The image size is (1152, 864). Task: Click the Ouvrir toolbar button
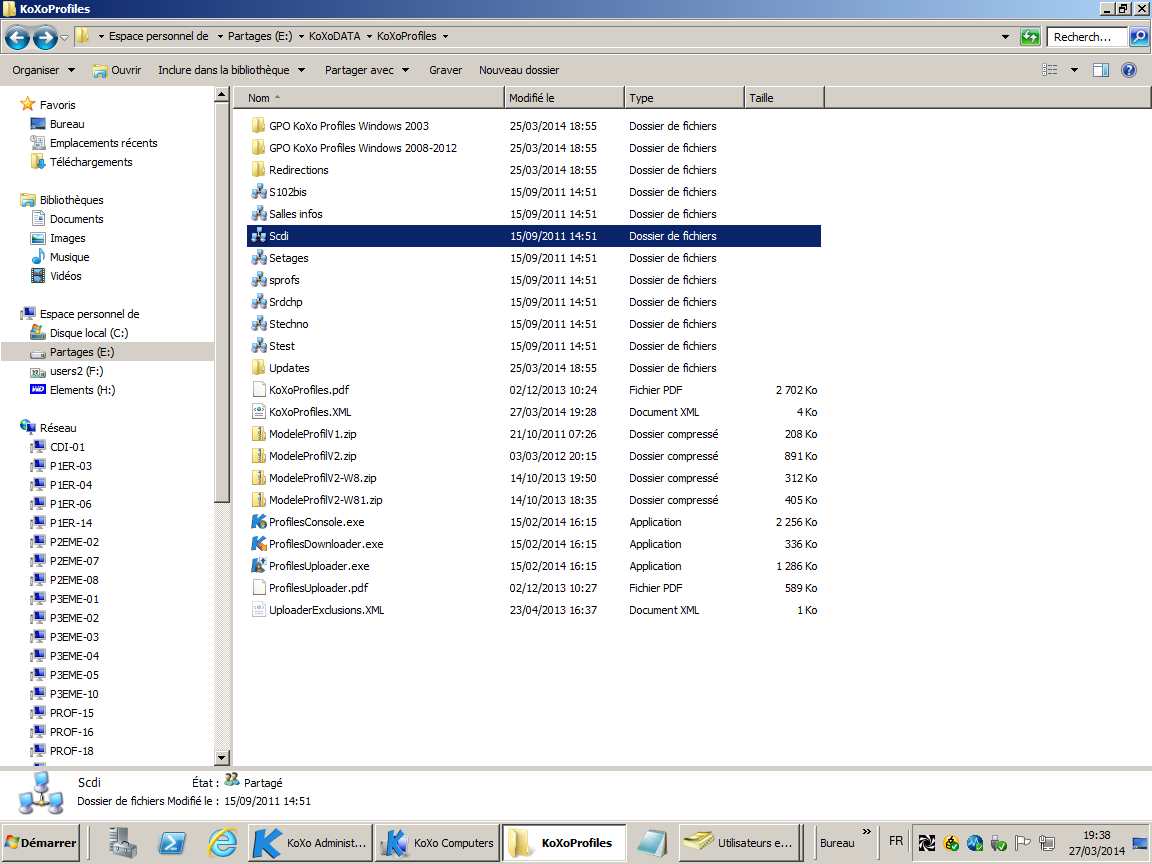click(x=117, y=70)
